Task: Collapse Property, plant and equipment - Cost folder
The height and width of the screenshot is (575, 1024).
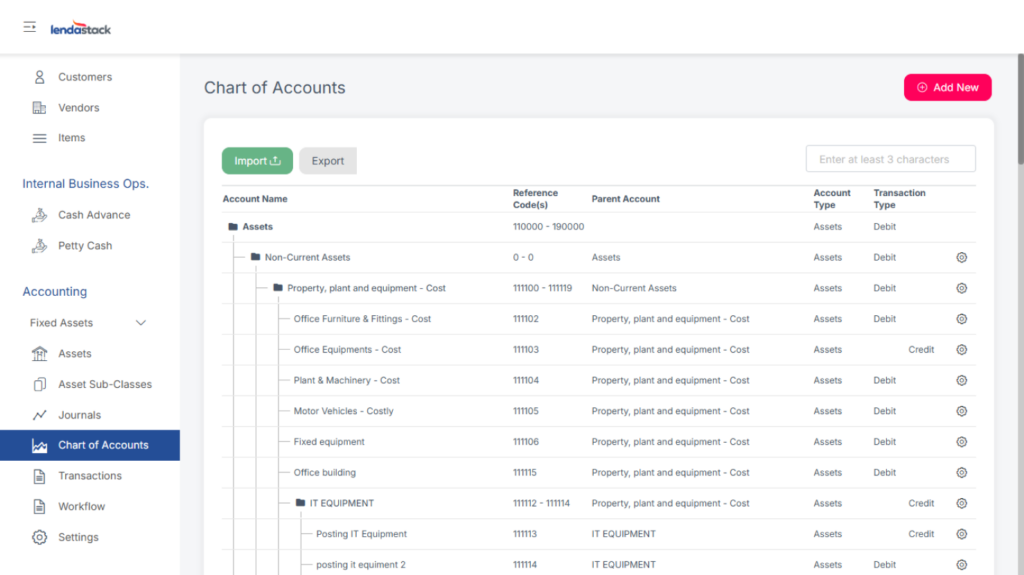Action: pos(278,288)
